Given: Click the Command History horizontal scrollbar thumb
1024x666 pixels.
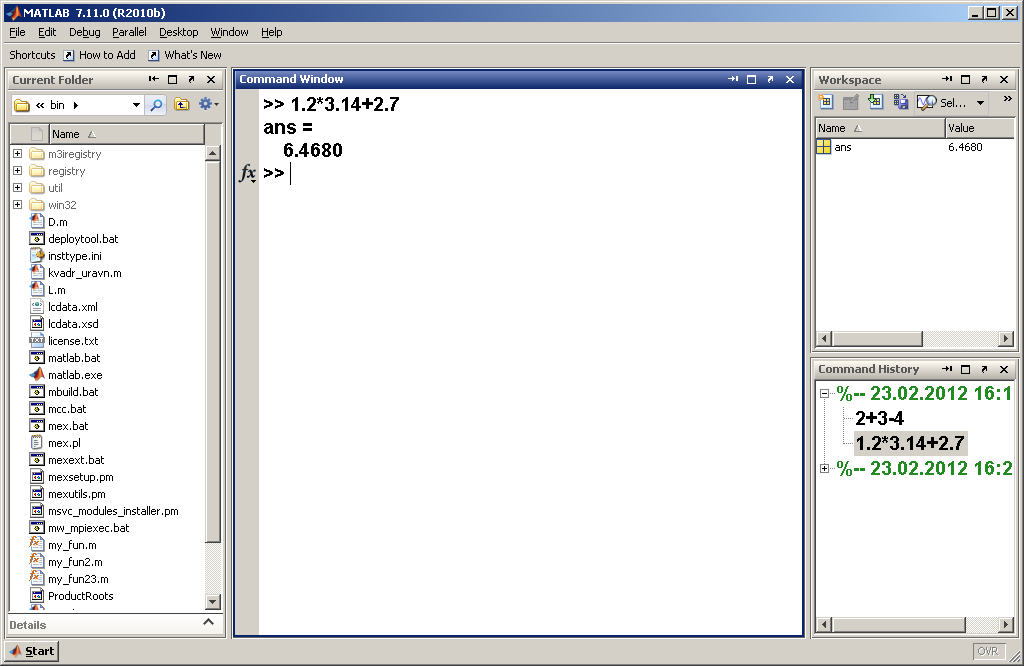Looking at the screenshot, I should pyautogui.click(x=898, y=625).
